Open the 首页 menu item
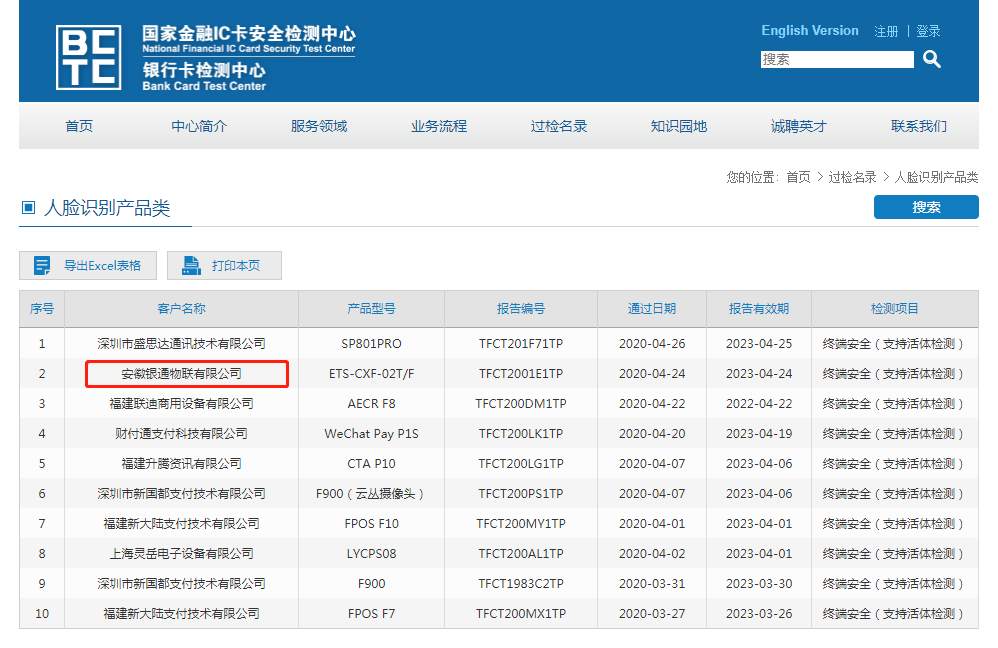This screenshot has height=648, width=998. pyautogui.click(x=79, y=126)
